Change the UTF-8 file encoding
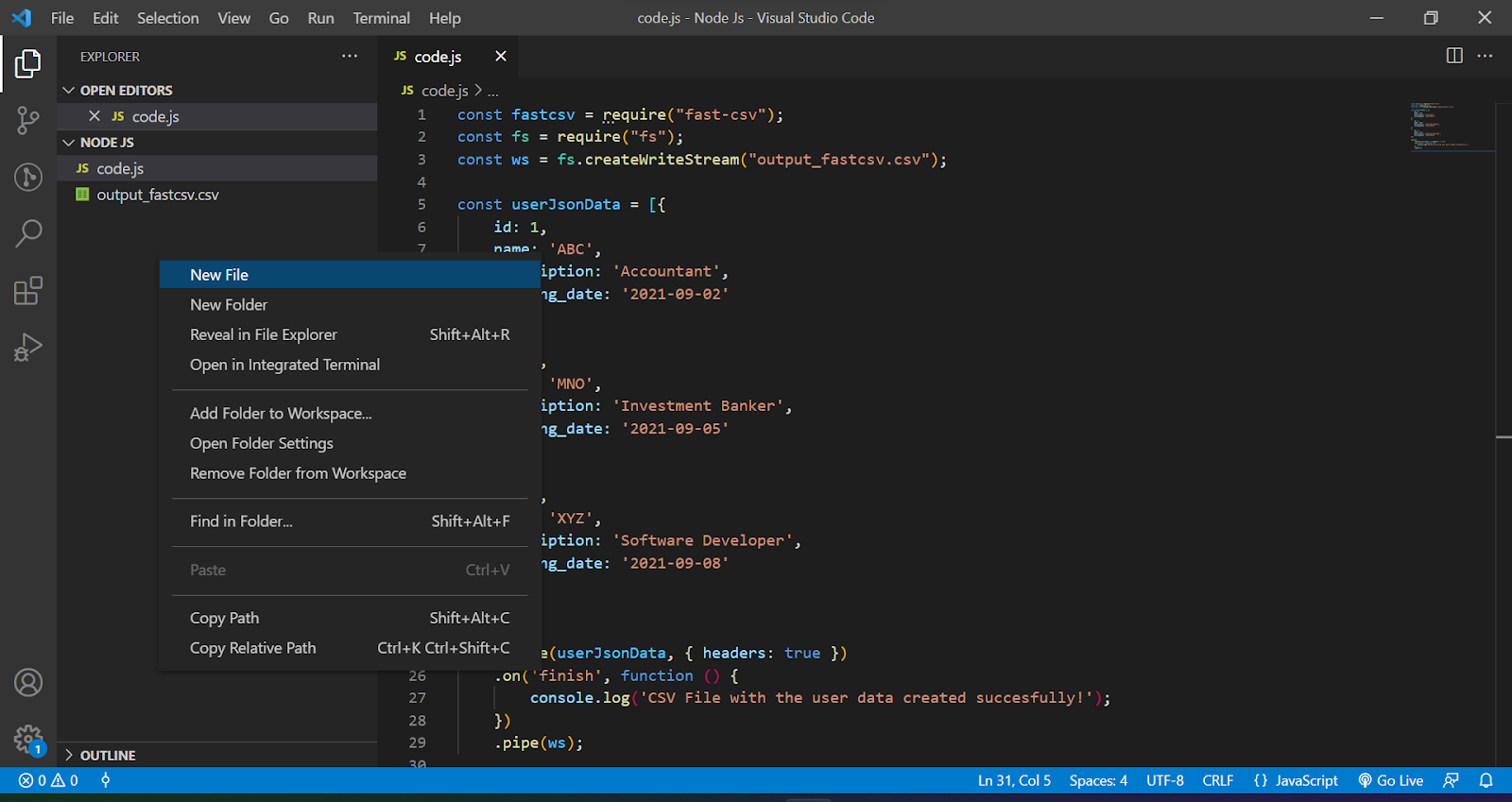Image resolution: width=1512 pixels, height=802 pixels. pos(1165,780)
